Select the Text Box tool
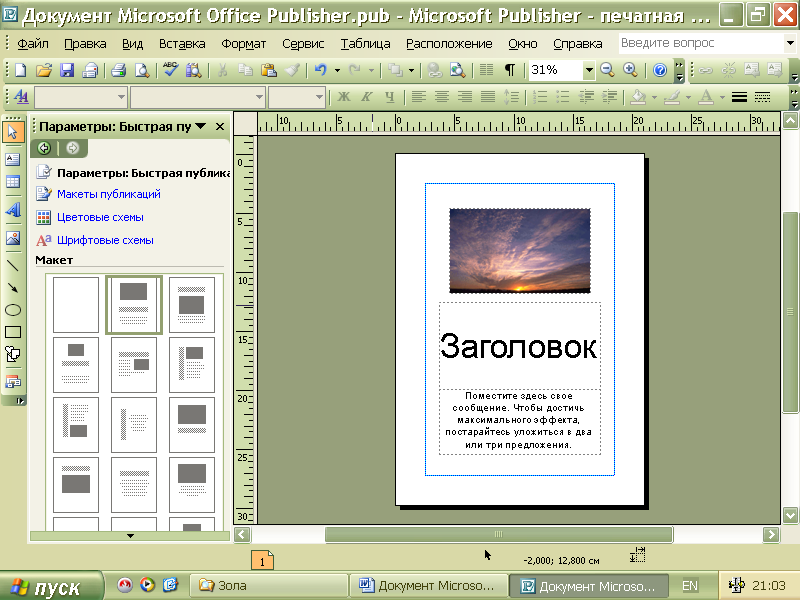Screen dimensions: 800x600 [13, 159]
